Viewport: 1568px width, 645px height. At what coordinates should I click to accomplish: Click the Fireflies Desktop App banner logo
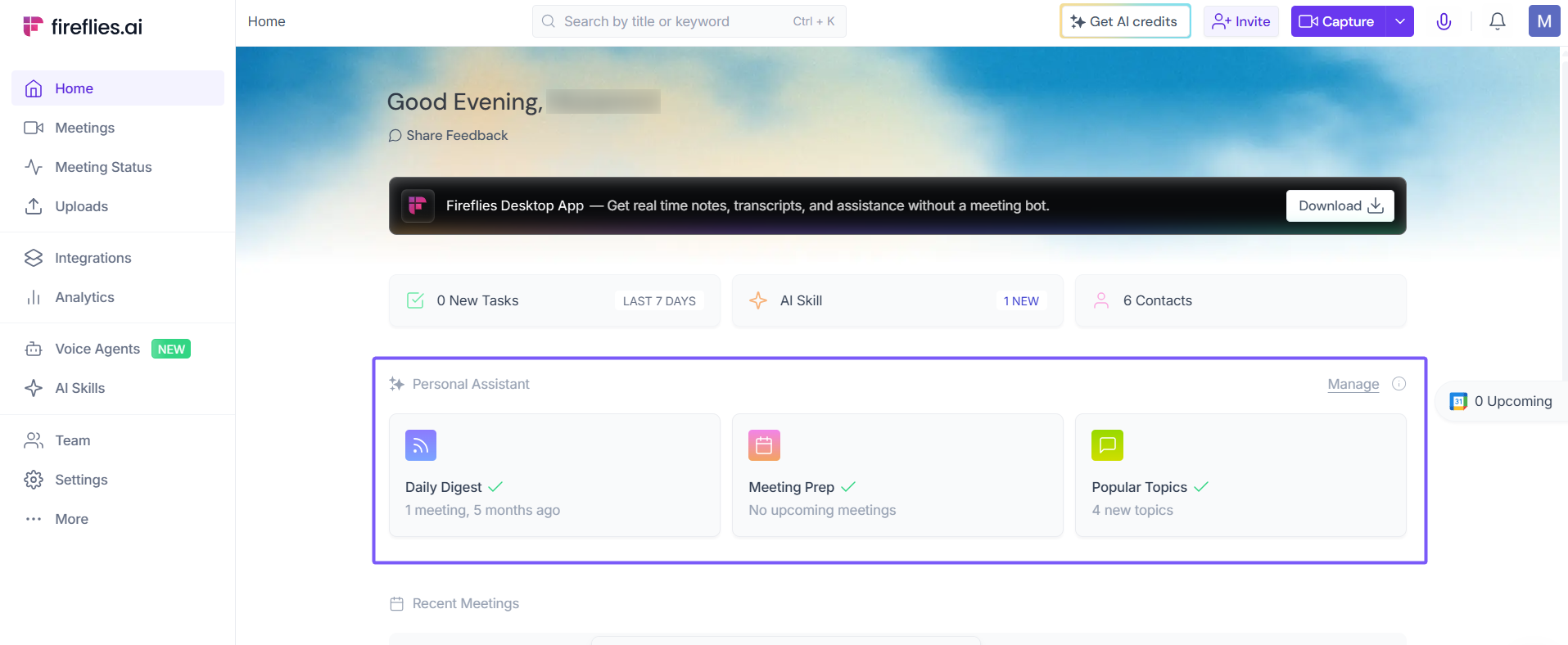coord(418,205)
